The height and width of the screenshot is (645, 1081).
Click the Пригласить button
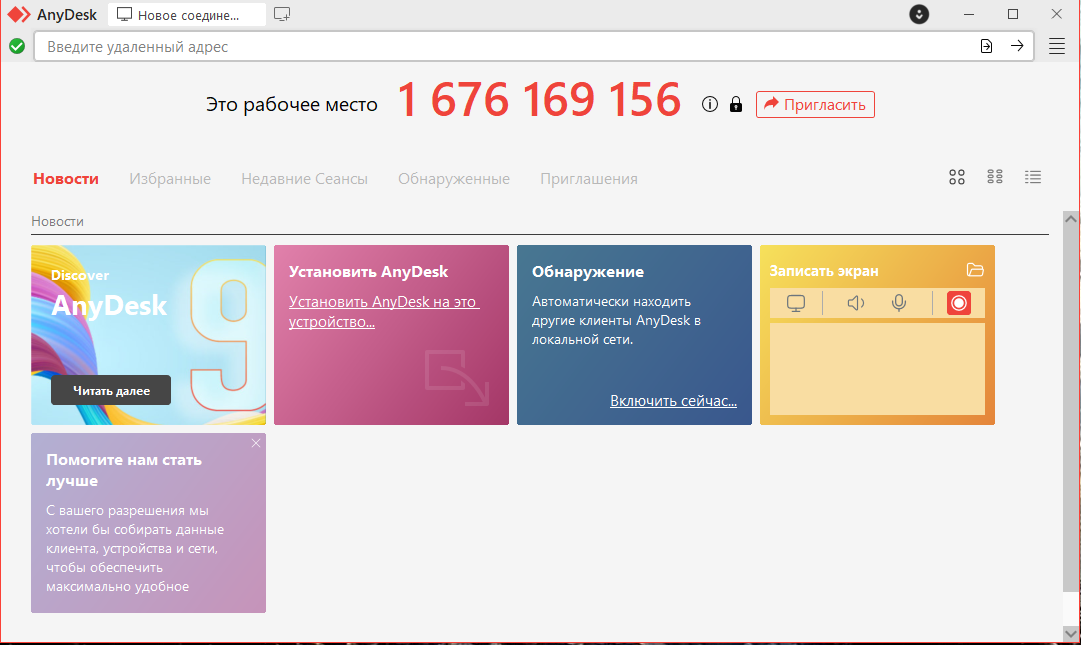click(x=816, y=105)
